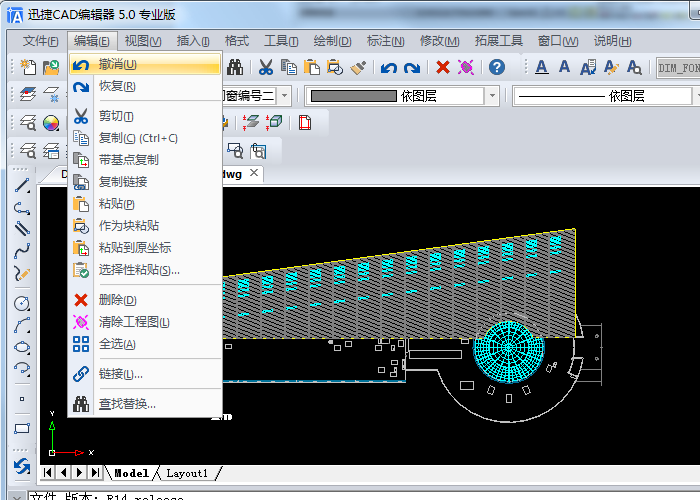
Task: Open the Dimension (标注) menu
Action: pos(385,41)
